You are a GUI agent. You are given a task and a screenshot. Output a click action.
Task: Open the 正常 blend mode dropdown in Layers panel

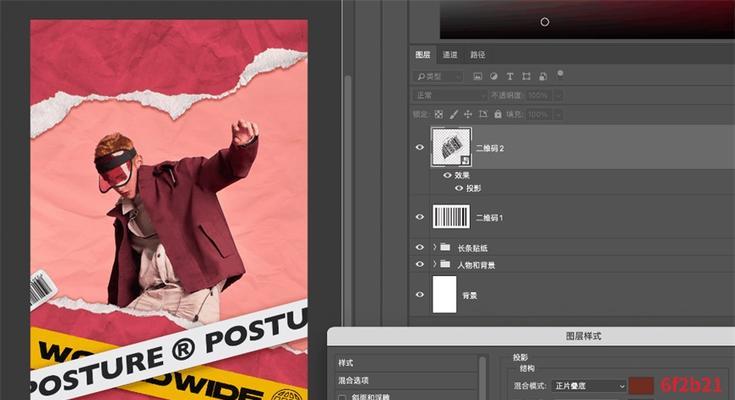(x=450, y=95)
